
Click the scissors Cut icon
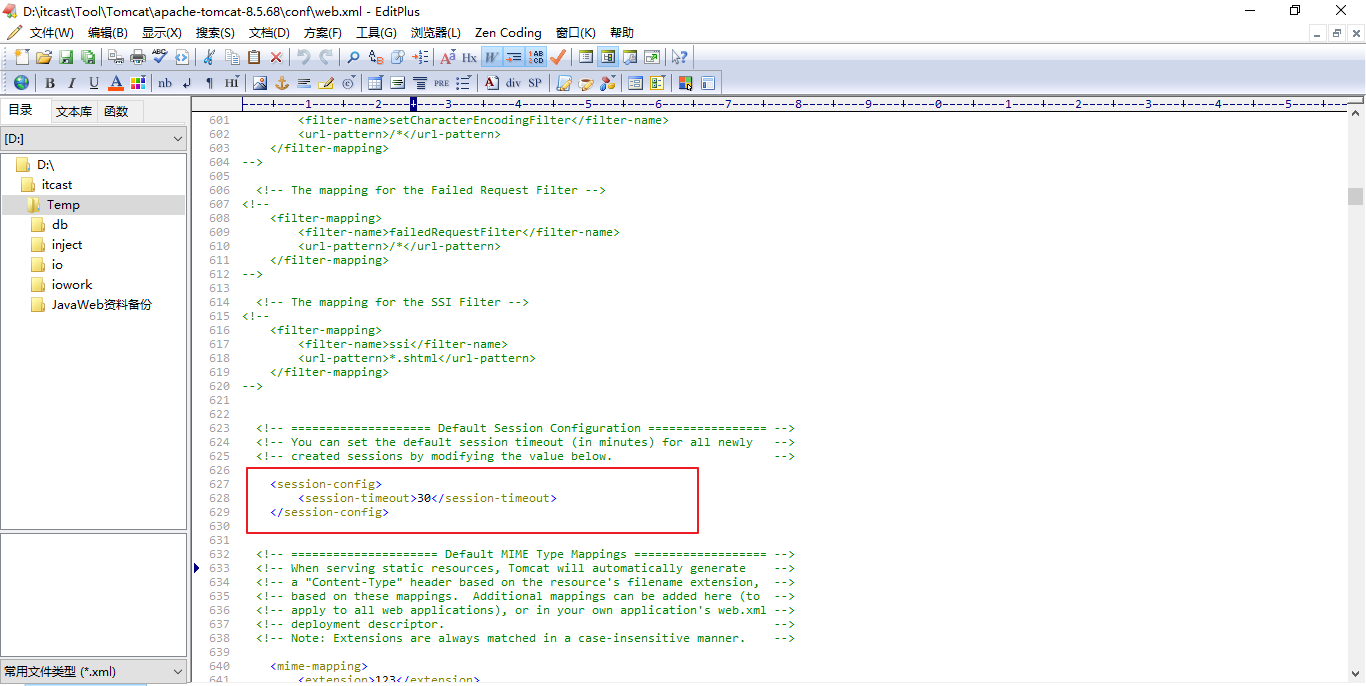pyautogui.click(x=209, y=57)
